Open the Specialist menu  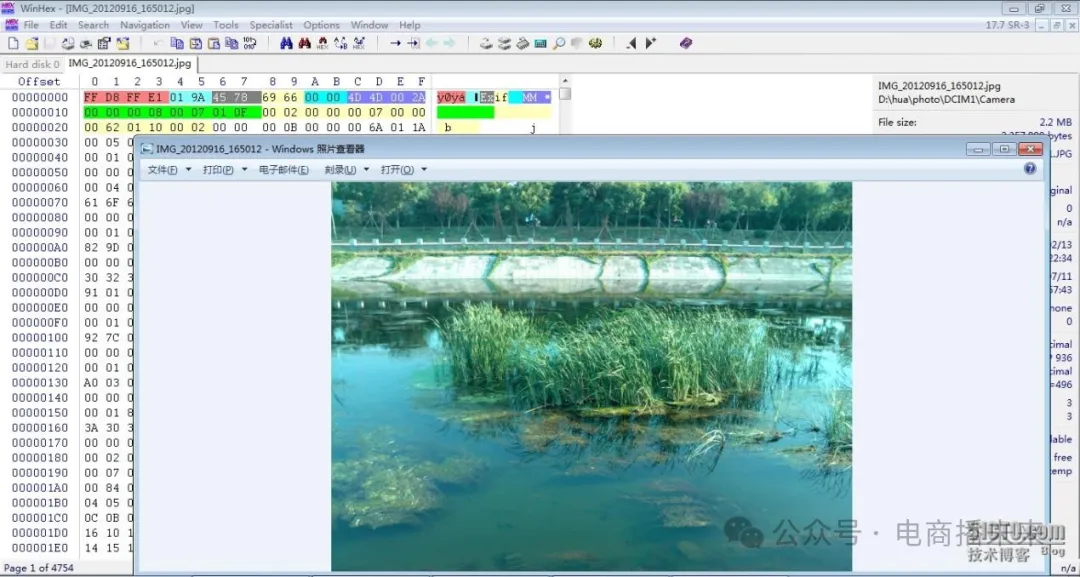[271, 25]
